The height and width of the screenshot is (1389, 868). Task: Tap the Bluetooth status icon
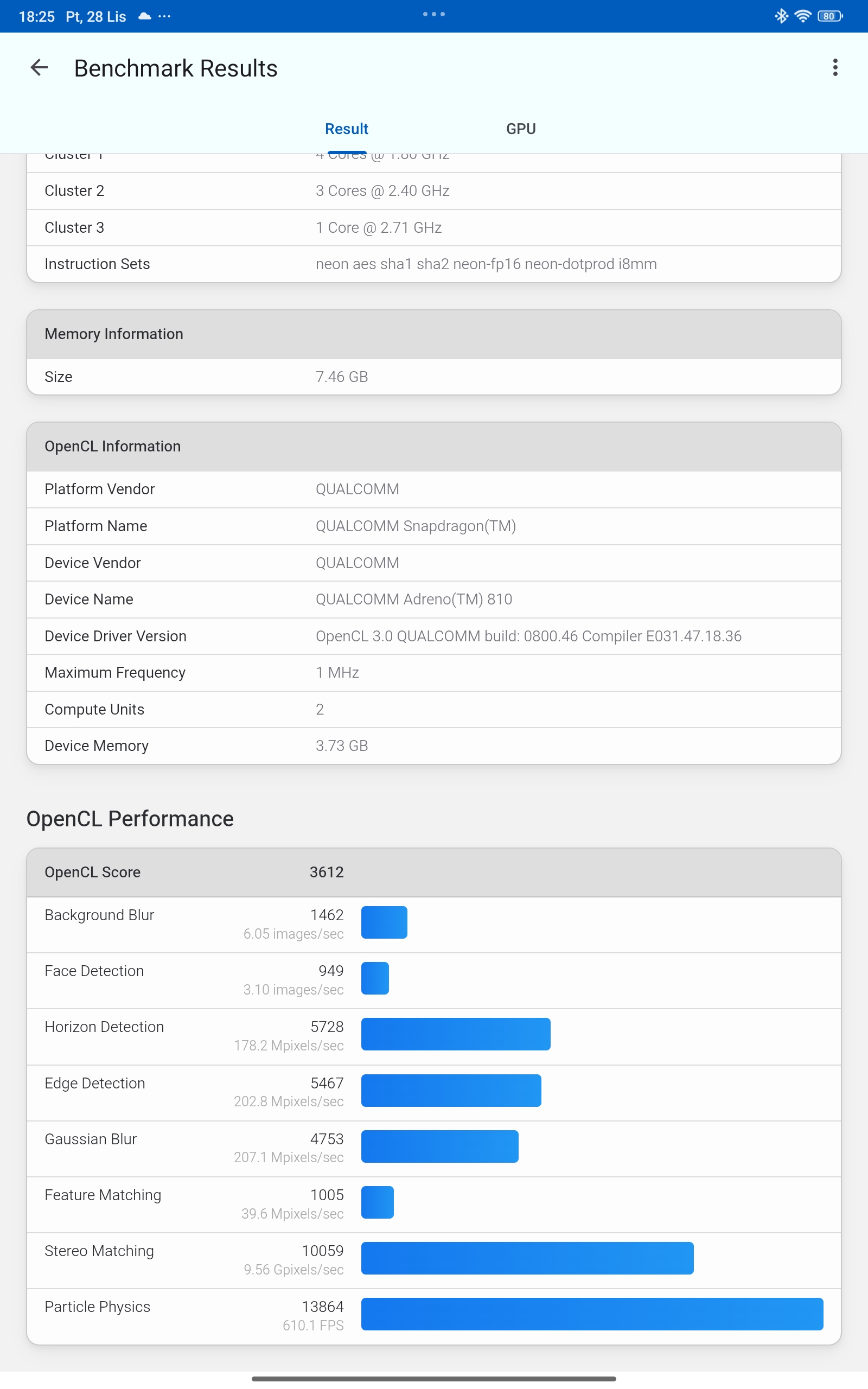point(781,16)
